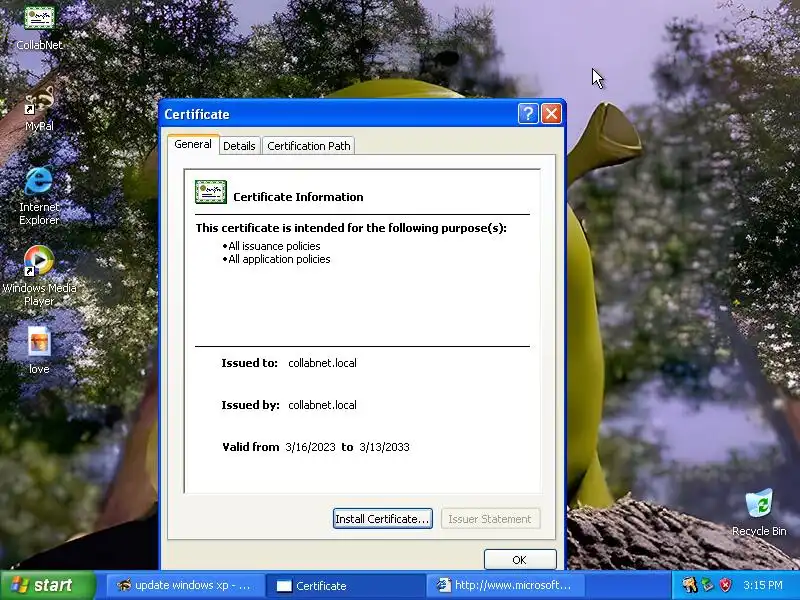The width and height of the screenshot is (800, 600).
Task: Click the Issued by value collabnet.local
Action: pyautogui.click(x=322, y=405)
